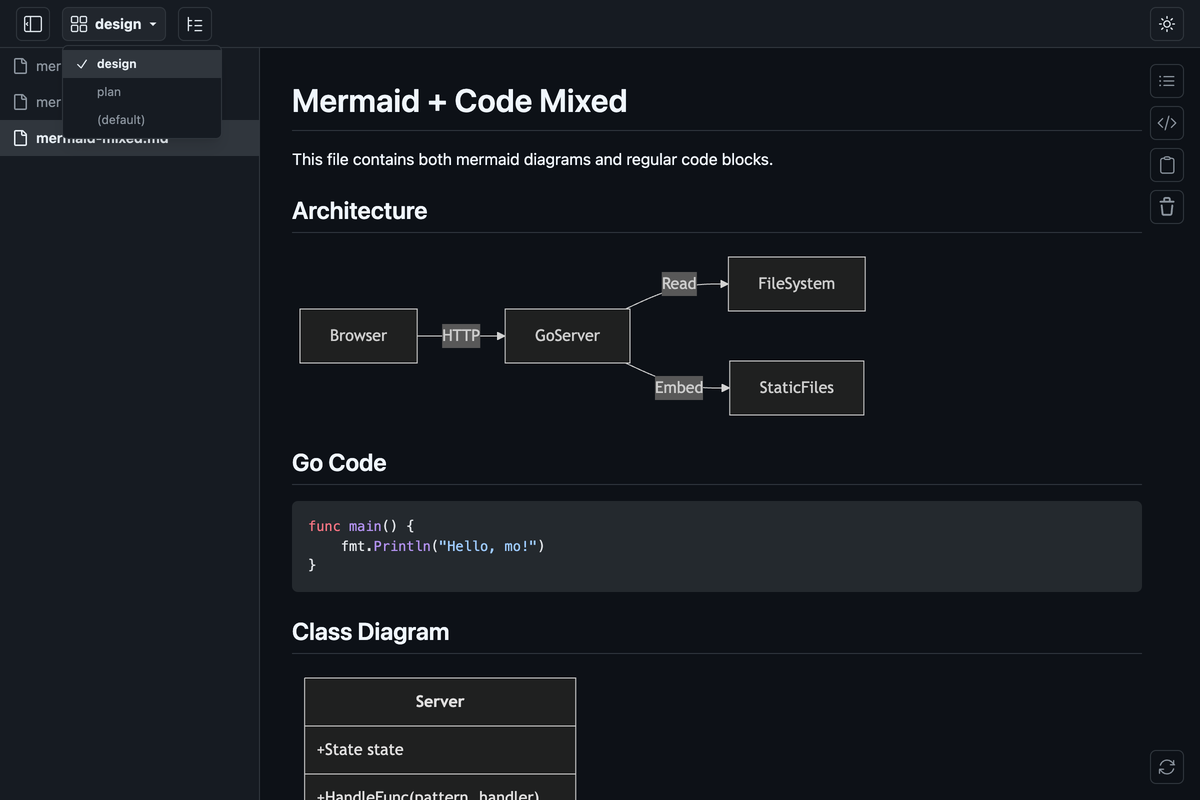1200x800 pixels.
Task: Delete file using the trash icon
Action: 1167,207
